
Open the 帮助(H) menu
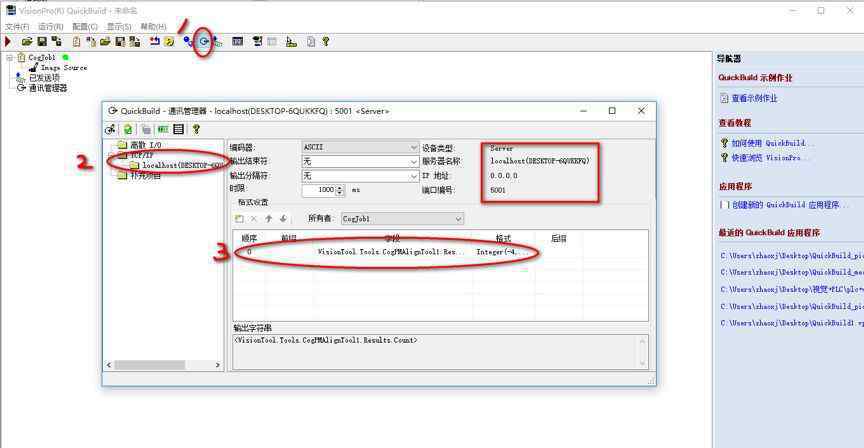(x=153, y=26)
